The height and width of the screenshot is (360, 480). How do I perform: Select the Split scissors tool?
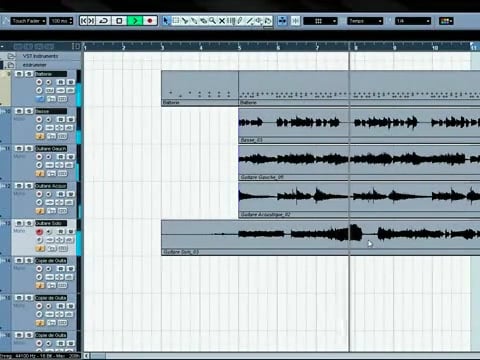point(184,21)
